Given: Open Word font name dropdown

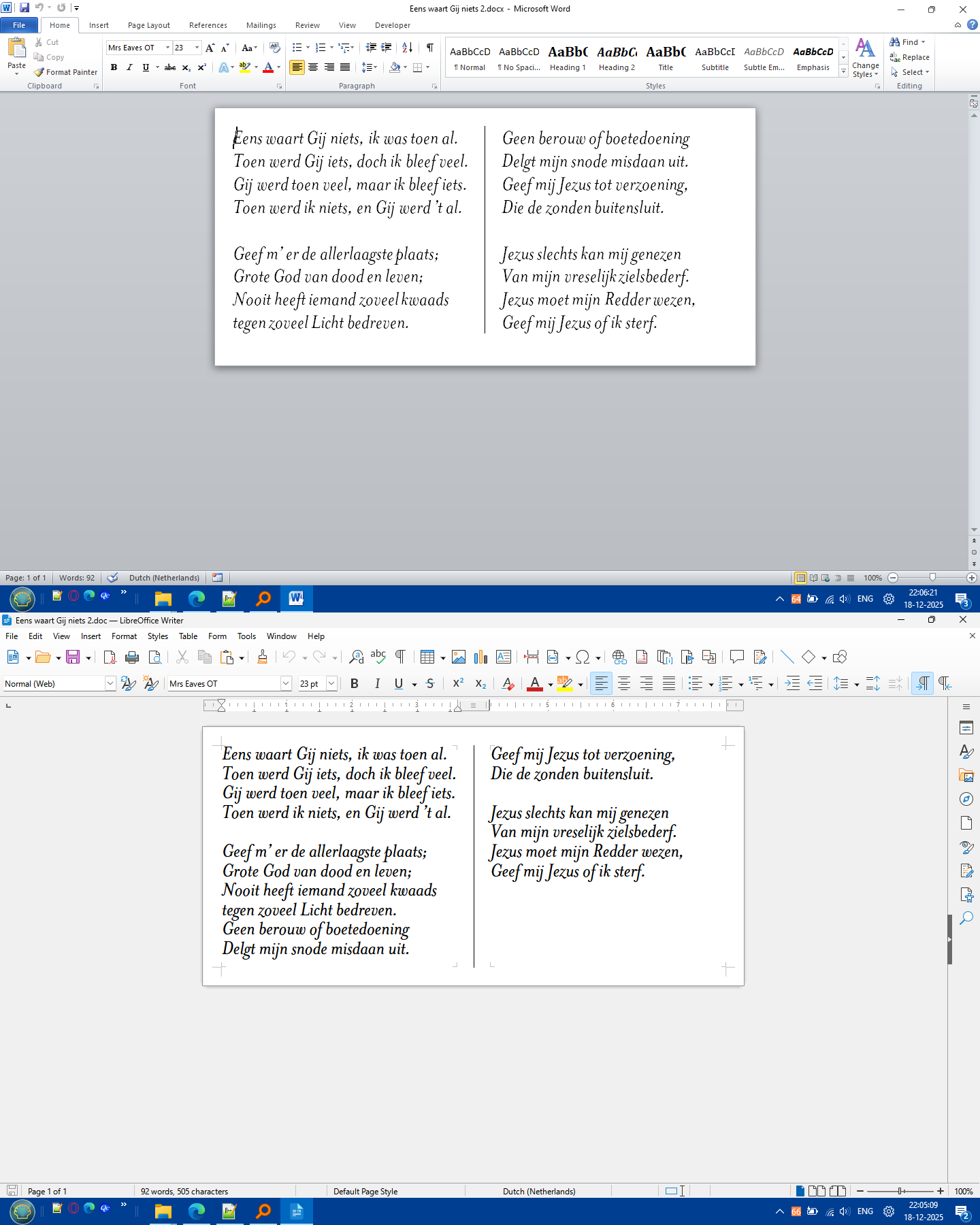Looking at the screenshot, I should coord(167,48).
